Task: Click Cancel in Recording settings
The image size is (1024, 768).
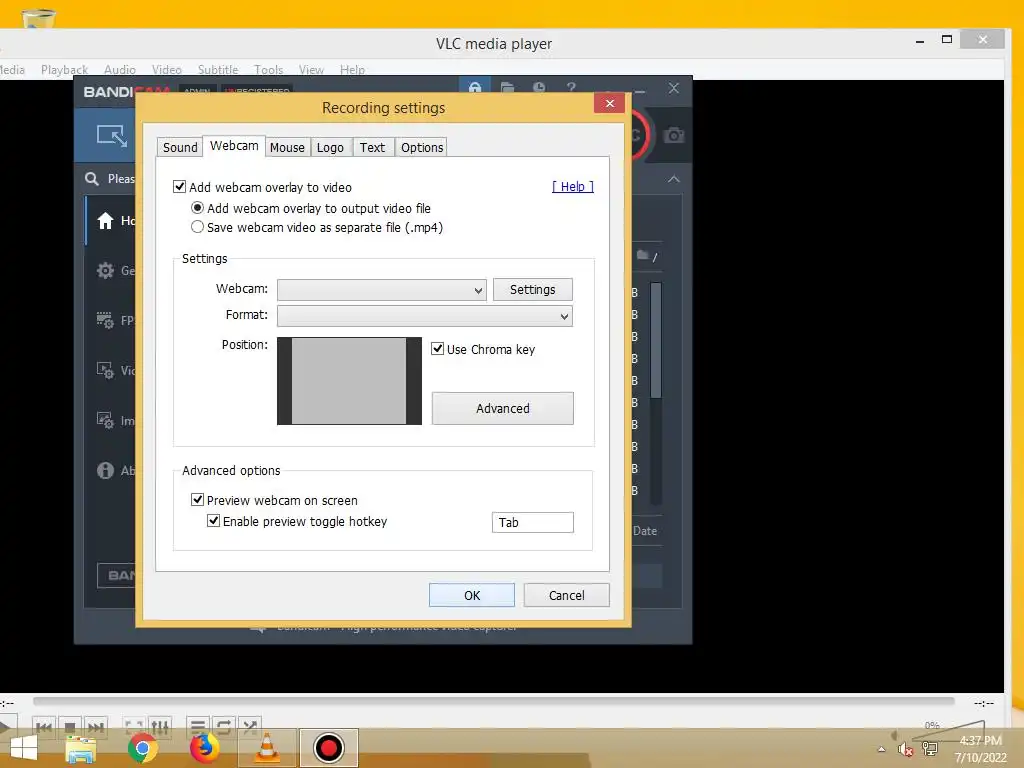Action: (566, 595)
